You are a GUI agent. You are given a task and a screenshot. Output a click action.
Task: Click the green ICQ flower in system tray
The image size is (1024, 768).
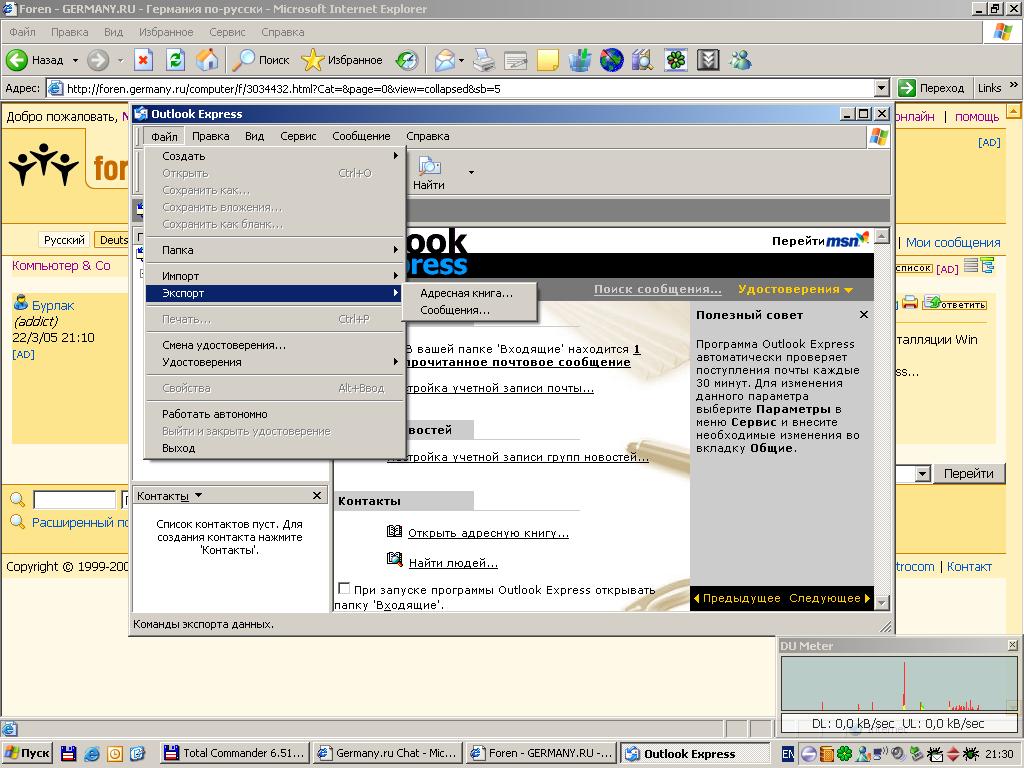844,754
